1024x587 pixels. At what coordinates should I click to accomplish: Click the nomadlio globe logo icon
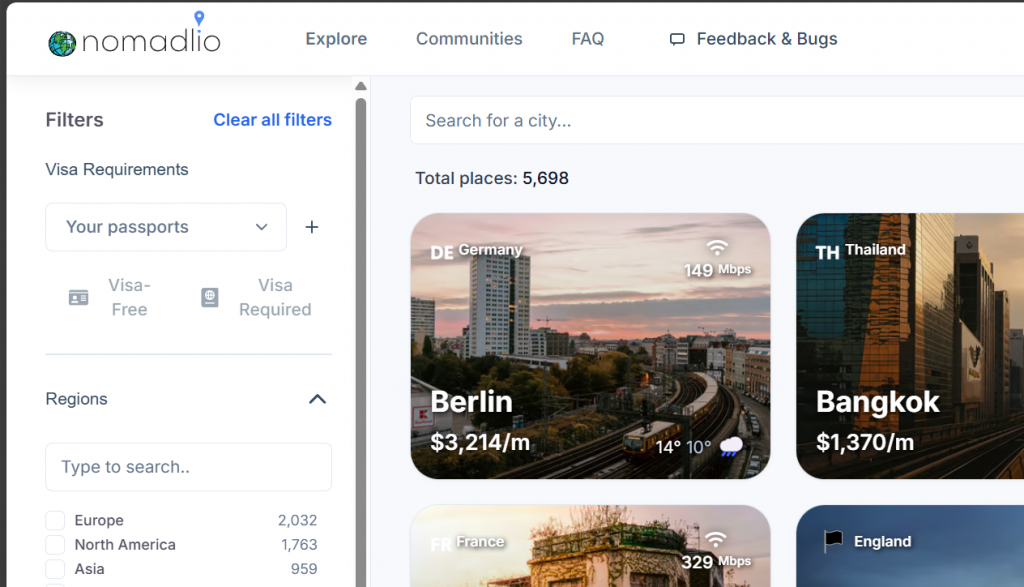(62, 44)
